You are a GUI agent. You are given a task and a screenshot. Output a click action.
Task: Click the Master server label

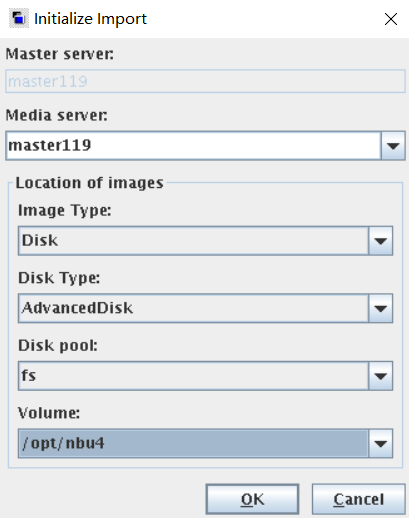click(60, 54)
